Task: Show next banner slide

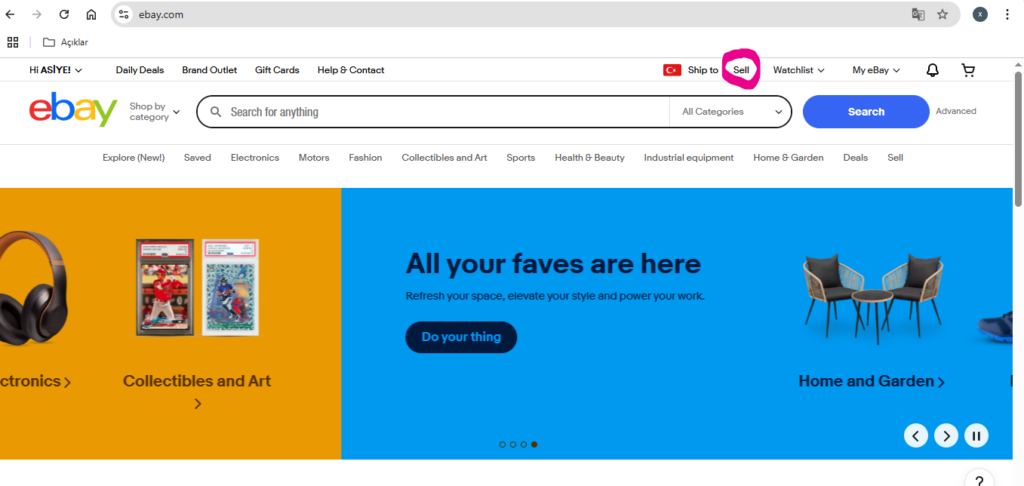Action: [946, 436]
